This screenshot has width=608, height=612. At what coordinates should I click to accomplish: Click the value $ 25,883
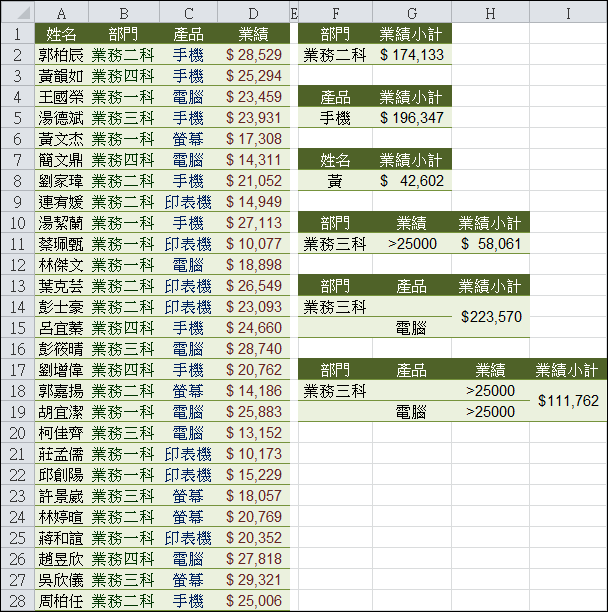[254, 412]
